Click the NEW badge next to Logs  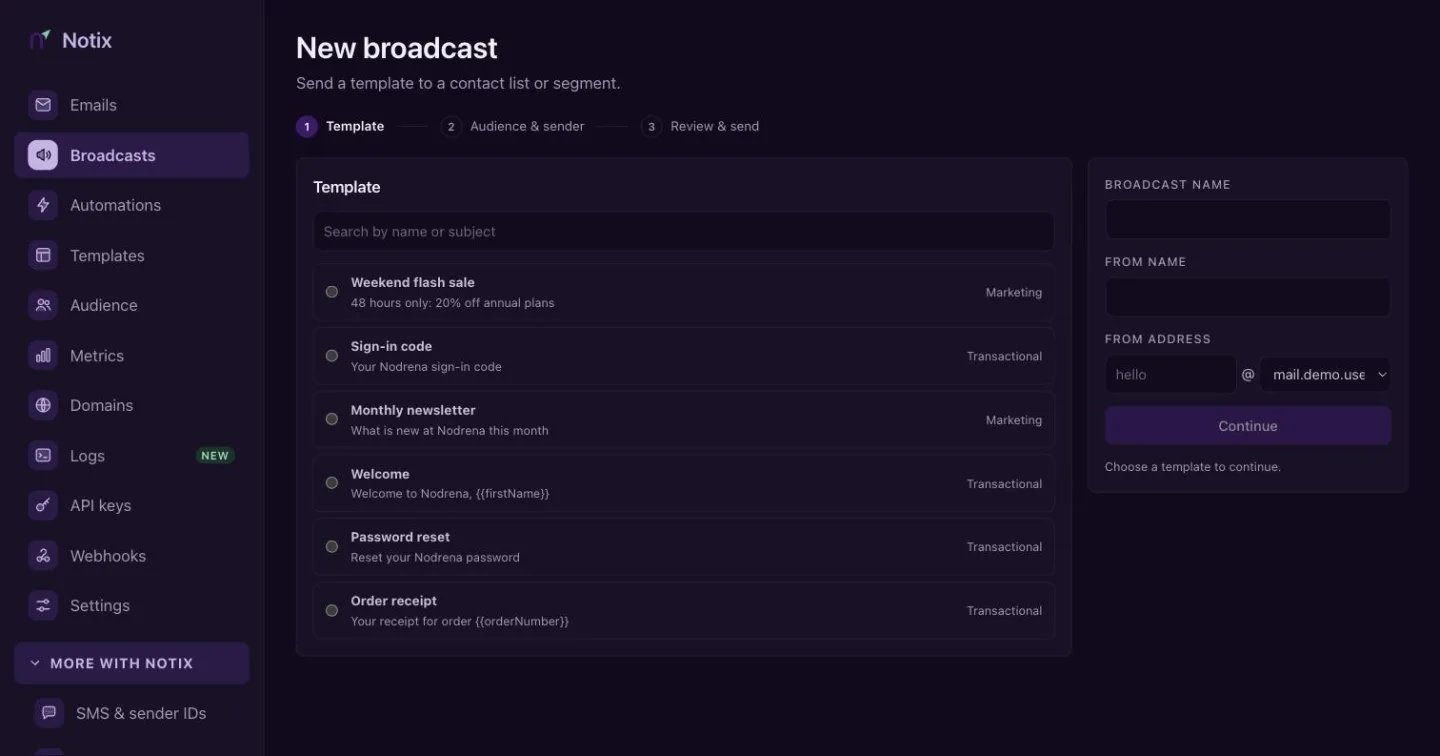point(215,456)
